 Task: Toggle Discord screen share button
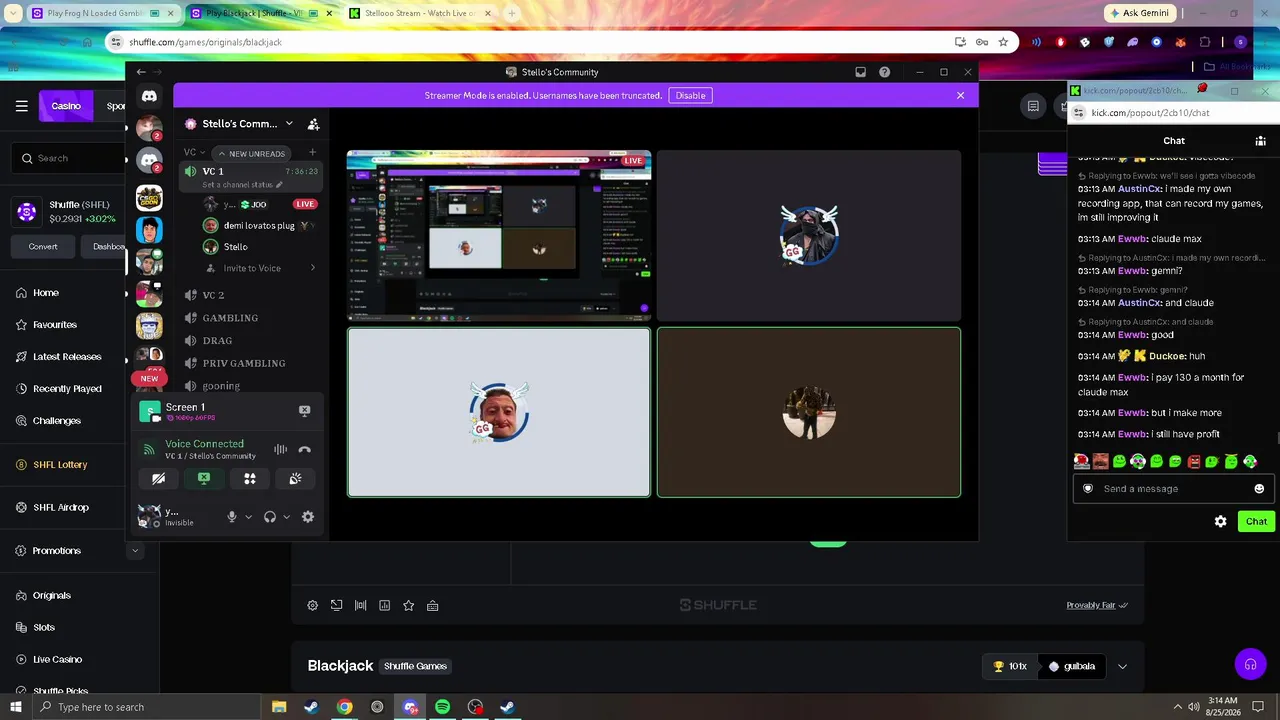click(204, 479)
